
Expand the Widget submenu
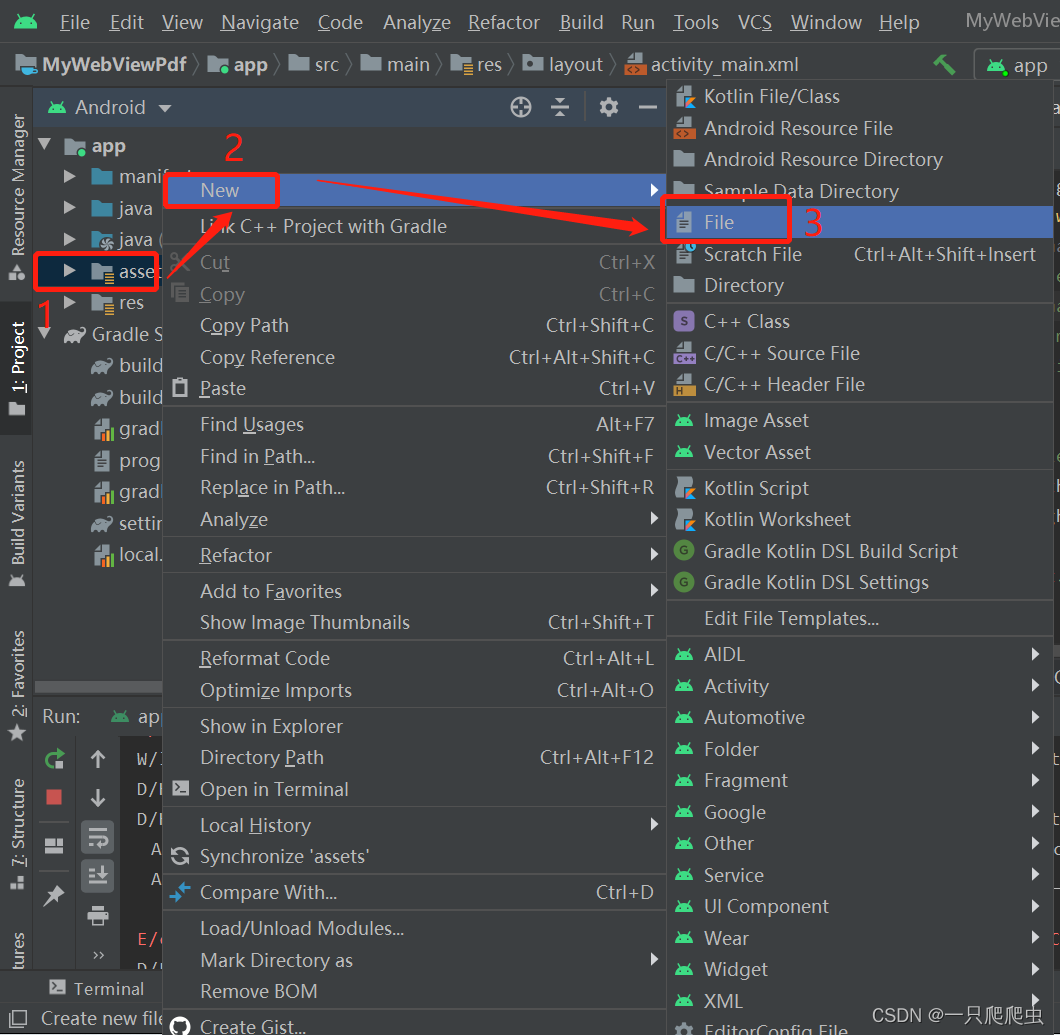click(x=859, y=969)
